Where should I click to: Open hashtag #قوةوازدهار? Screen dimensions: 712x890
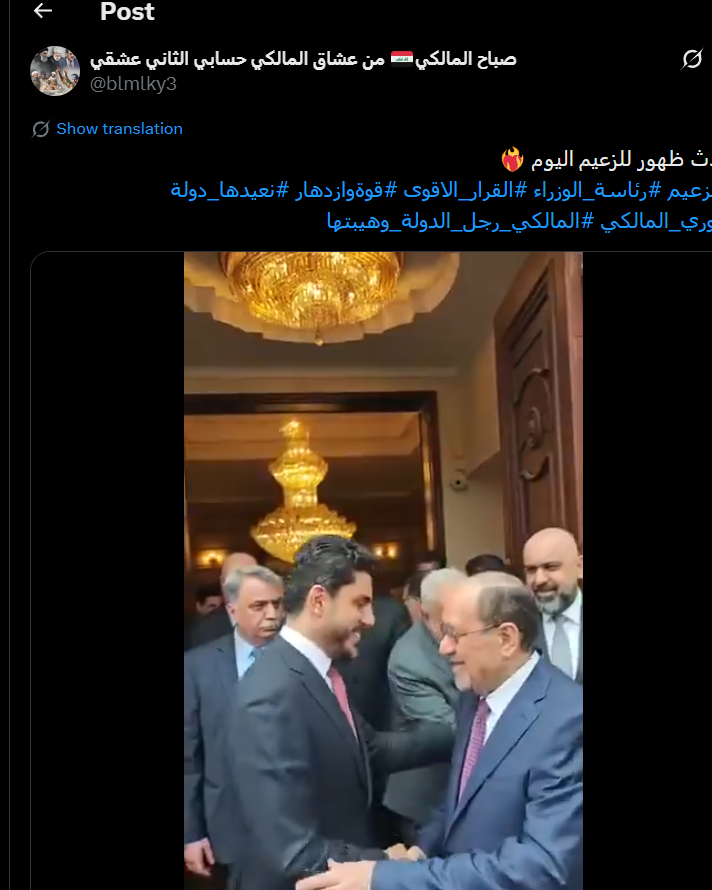pos(346,190)
